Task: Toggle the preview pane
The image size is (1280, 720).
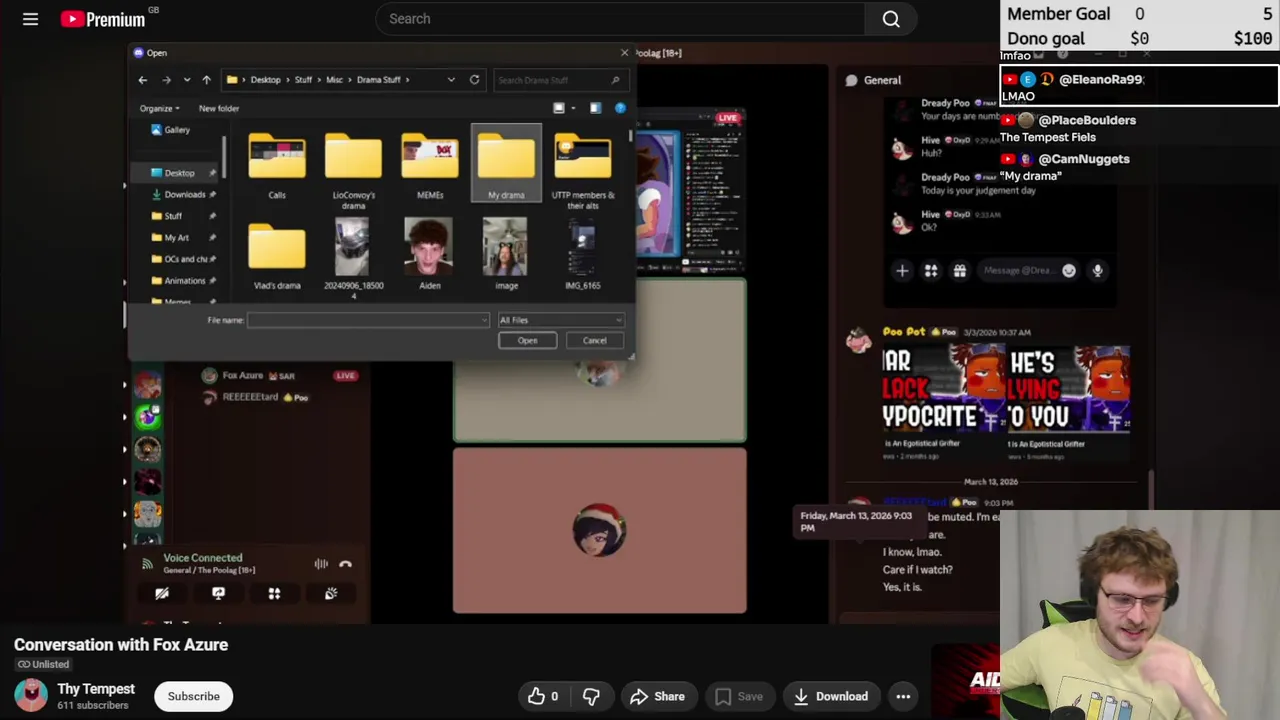Action: (x=595, y=108)
